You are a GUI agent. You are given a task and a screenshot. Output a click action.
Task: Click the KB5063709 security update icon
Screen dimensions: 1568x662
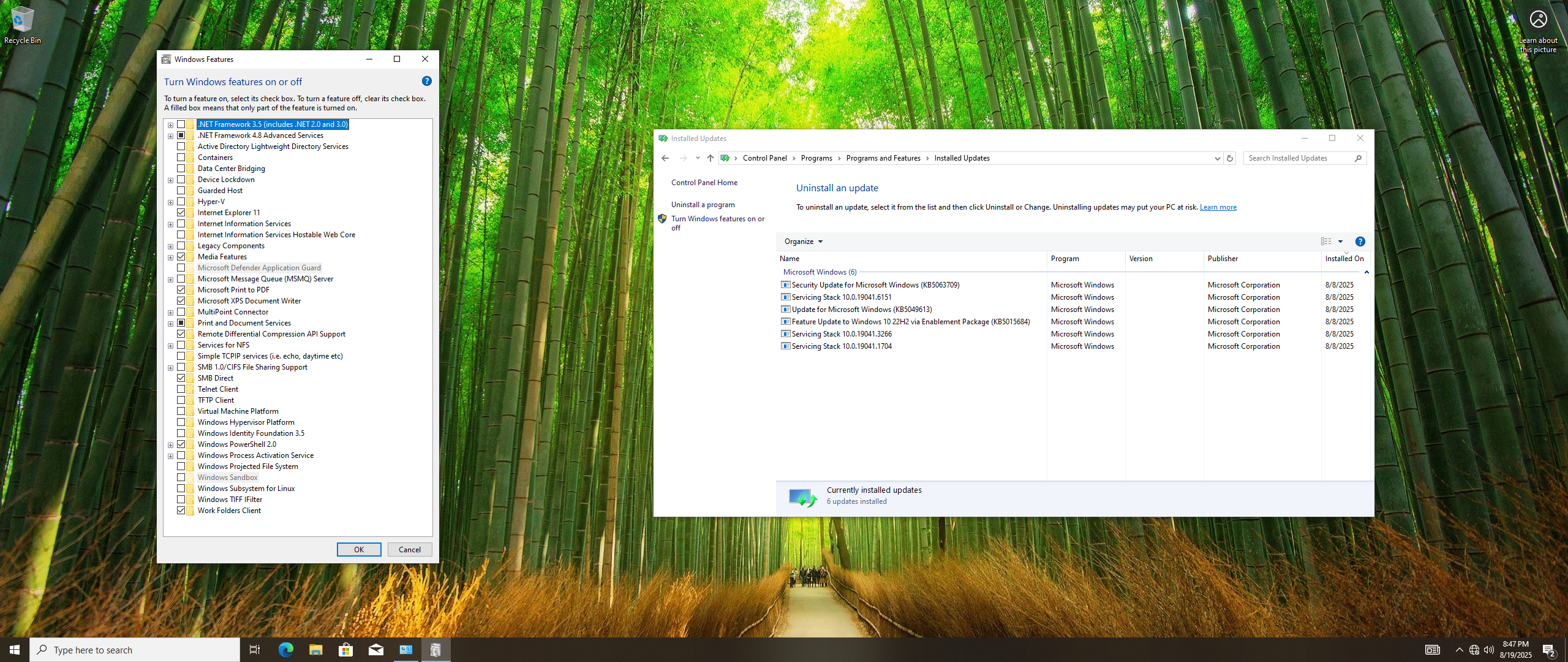pos(786,284)
